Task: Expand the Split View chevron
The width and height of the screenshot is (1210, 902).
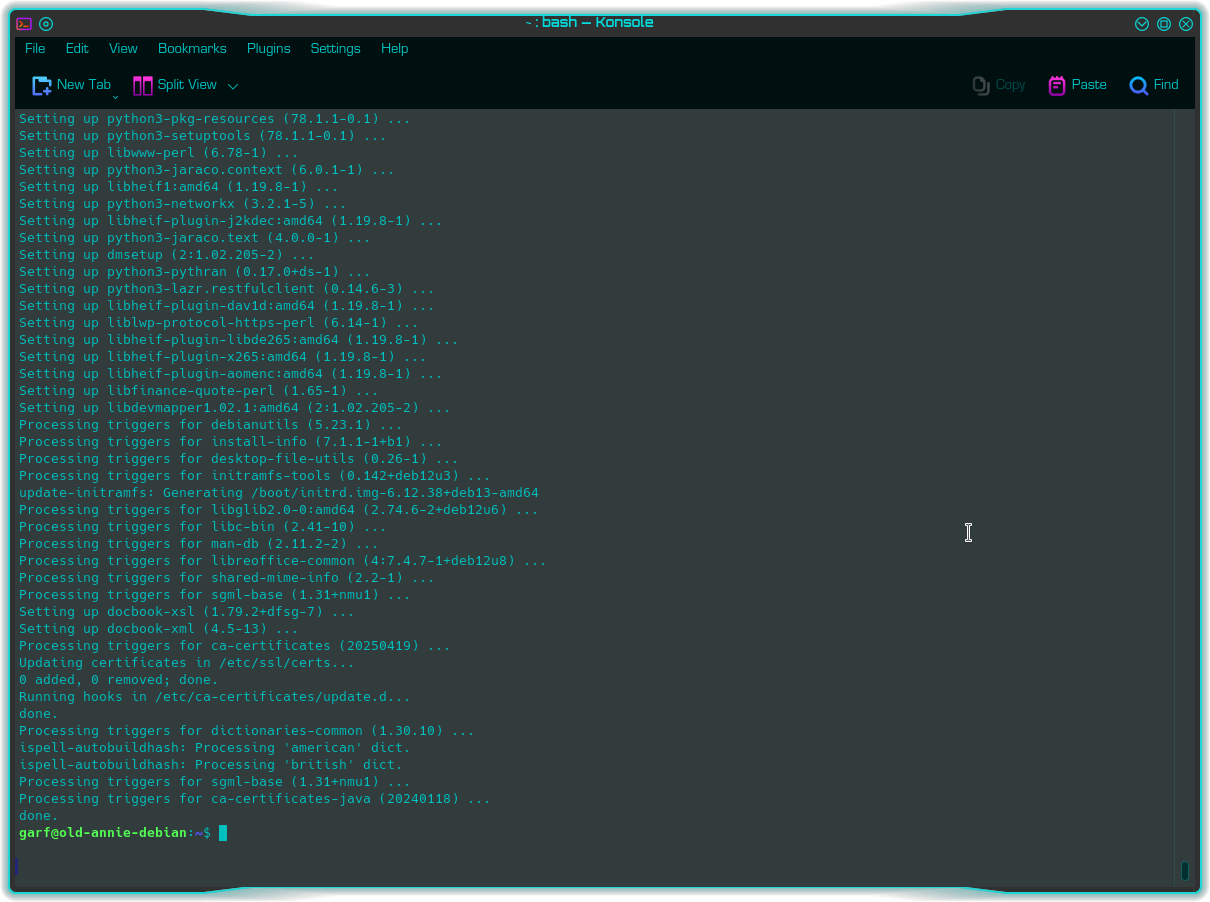Action: (x=233, y=87)
